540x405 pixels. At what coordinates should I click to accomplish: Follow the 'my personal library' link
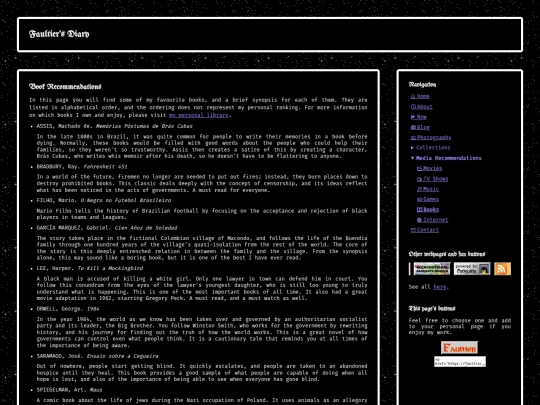[199, 115]
